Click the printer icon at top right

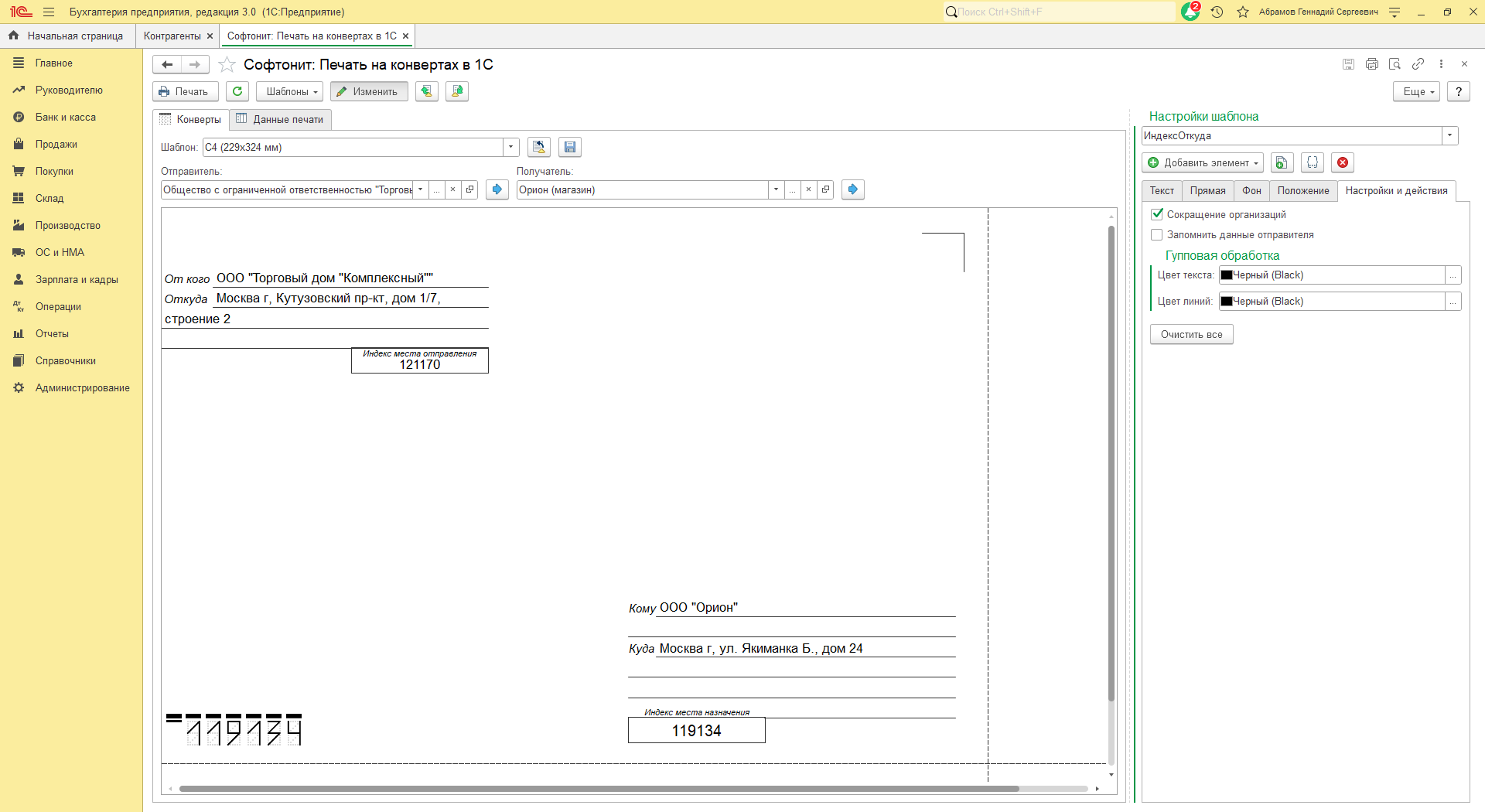coord(1371,64)
